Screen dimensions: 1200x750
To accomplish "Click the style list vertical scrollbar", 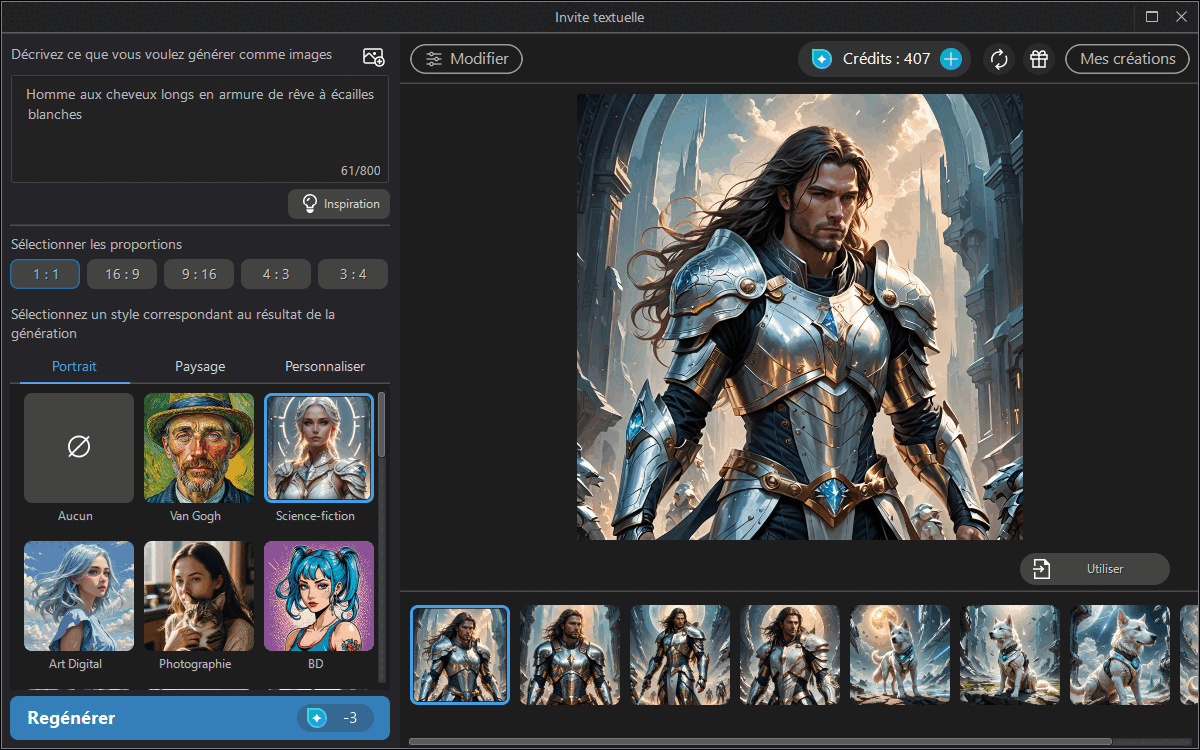I will 381,425.
